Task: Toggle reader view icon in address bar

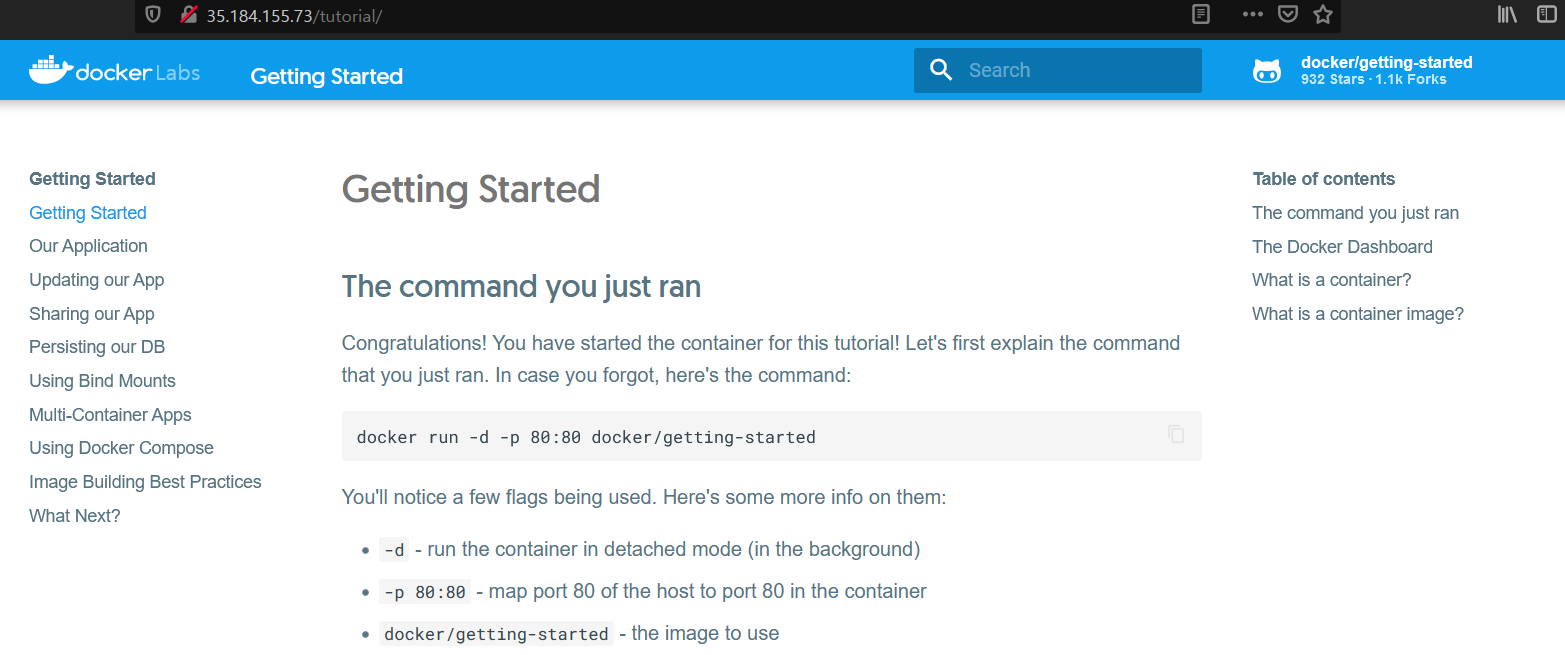Action: coord(1201,15)
